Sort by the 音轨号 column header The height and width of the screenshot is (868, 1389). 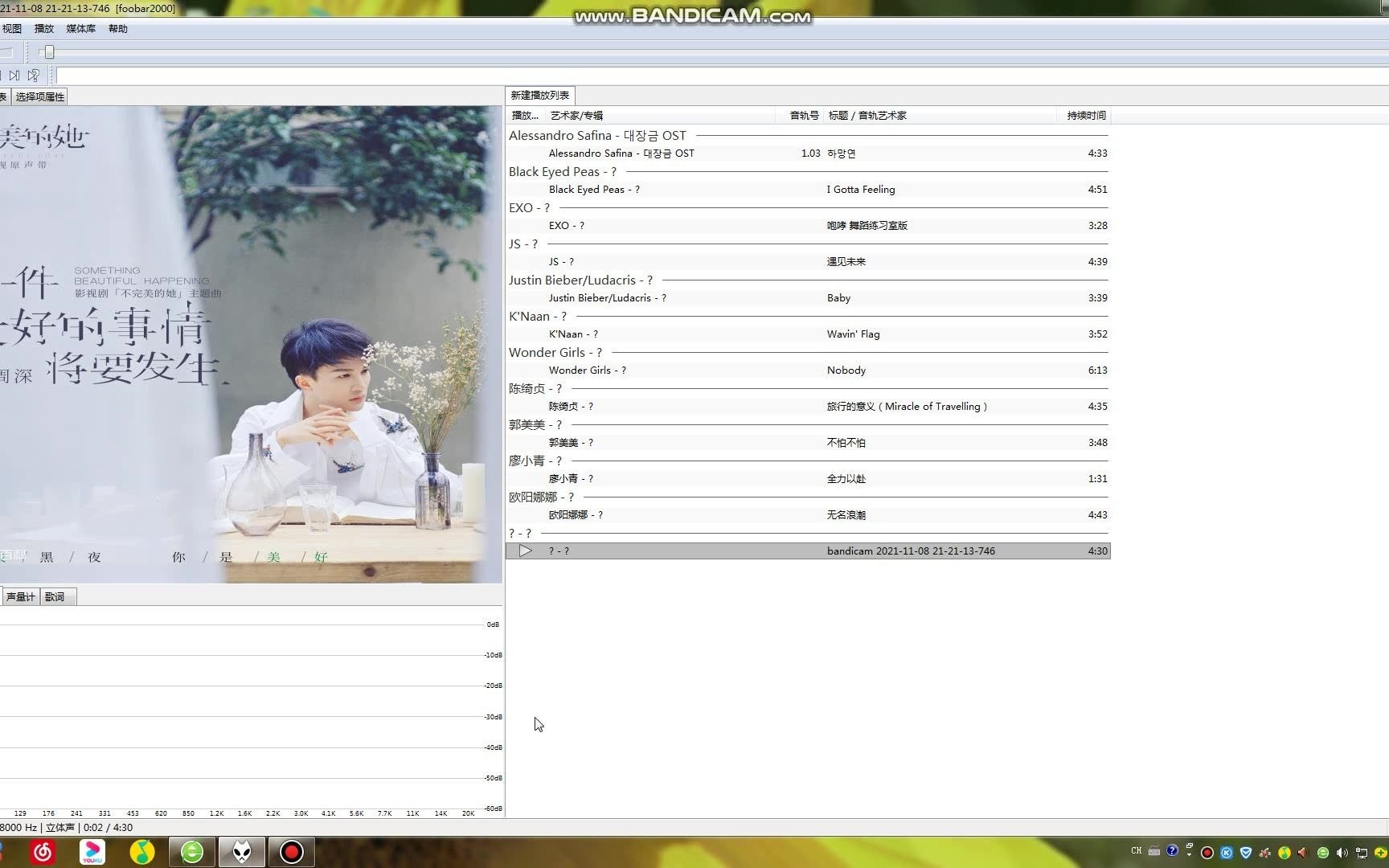(x=800, y=116)
